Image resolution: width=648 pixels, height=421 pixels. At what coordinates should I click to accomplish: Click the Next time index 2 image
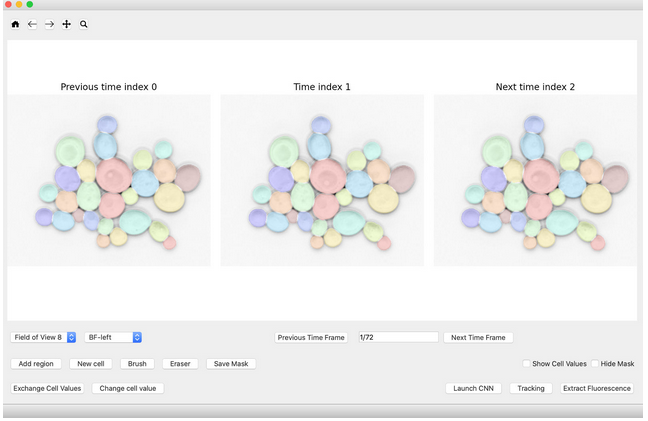(535, 181)
